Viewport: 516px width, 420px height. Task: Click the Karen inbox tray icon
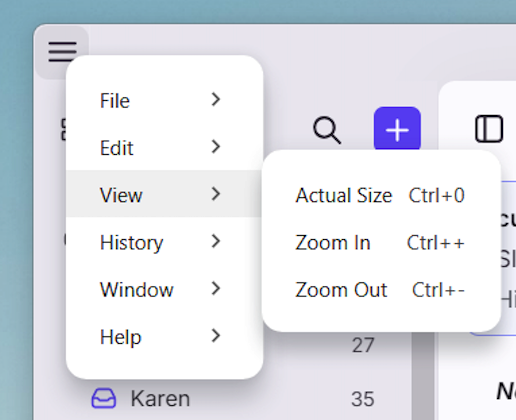[104, 398]
